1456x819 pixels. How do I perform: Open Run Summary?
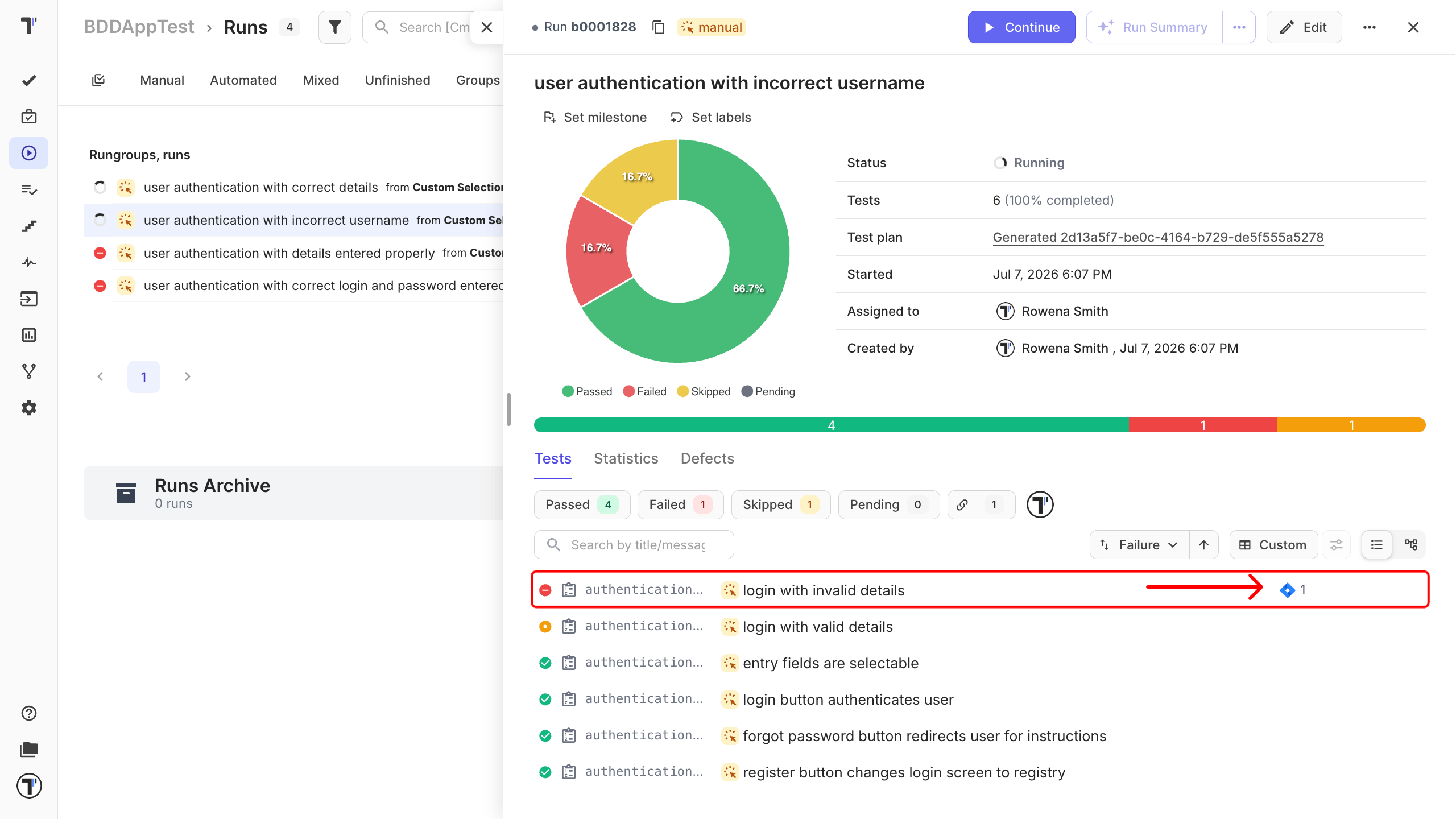click(x=1154, y=27)
